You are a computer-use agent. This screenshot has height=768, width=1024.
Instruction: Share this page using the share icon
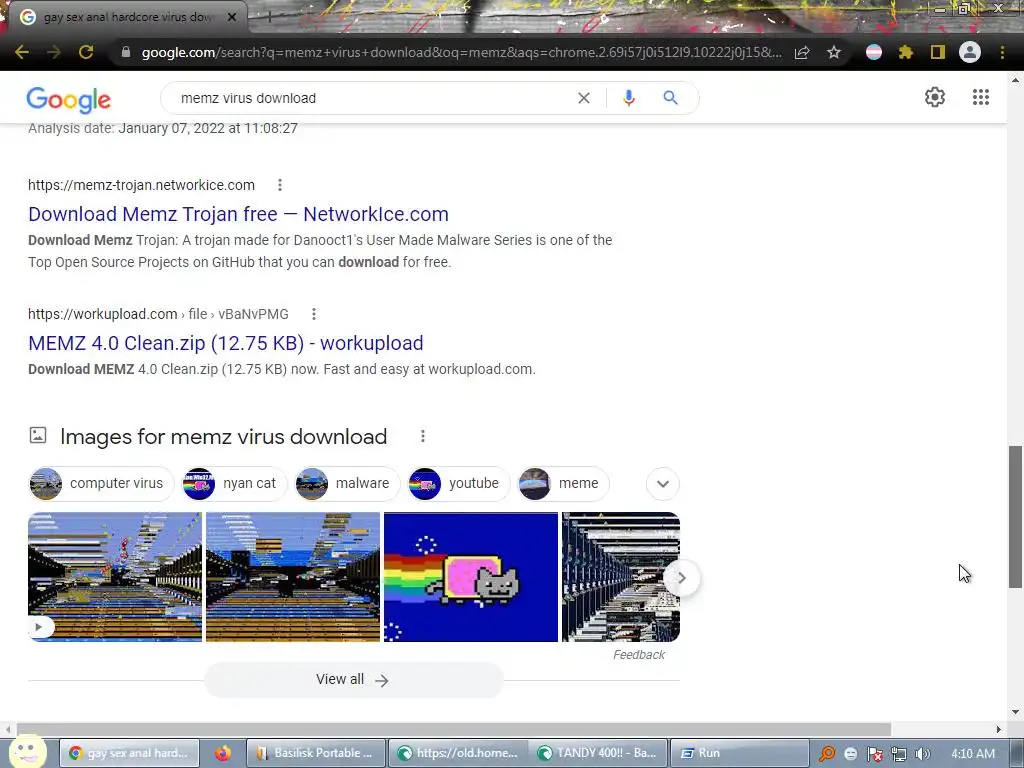point(802,52)
